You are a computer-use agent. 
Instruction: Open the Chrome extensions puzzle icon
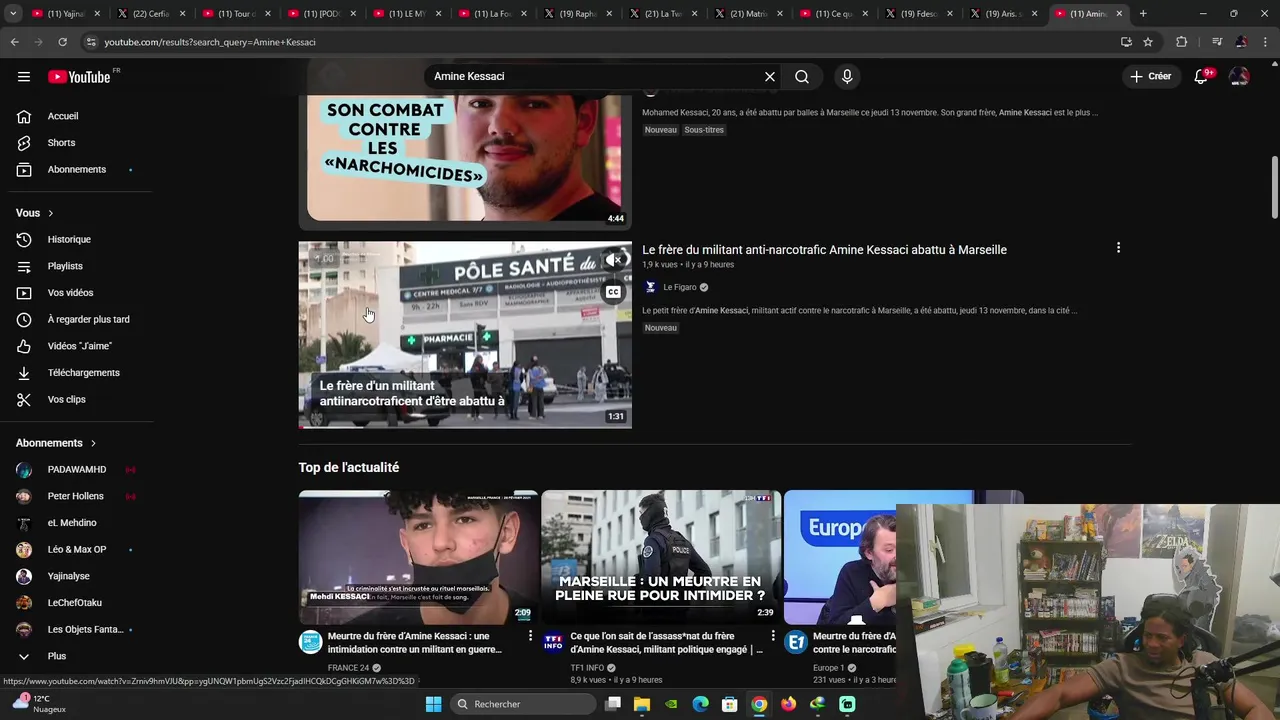click(x=1181, y=42)
